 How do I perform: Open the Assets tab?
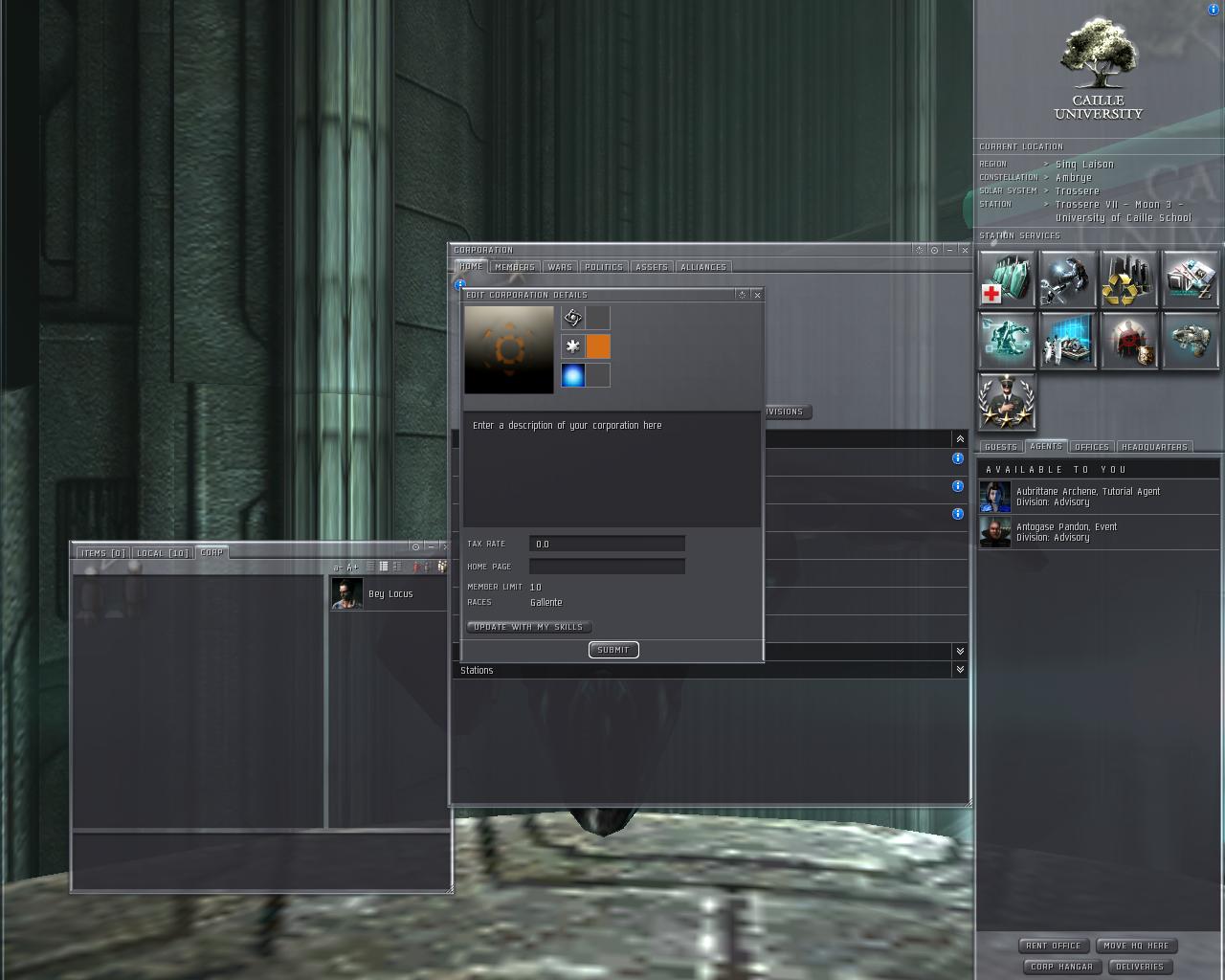pyautogui.click(x=652, y=267)
